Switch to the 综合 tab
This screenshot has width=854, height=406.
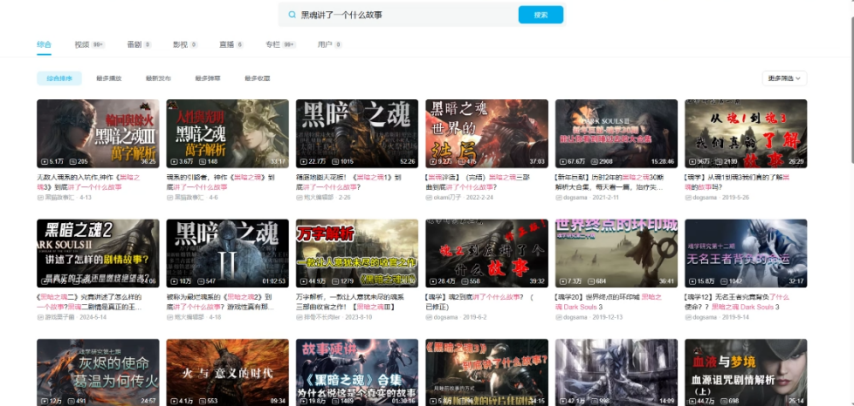pyautogui.click(x=44, y=44)
